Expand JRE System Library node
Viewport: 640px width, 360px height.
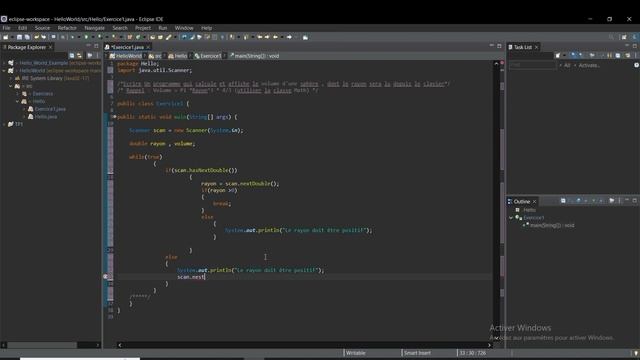tap(11, 78)
